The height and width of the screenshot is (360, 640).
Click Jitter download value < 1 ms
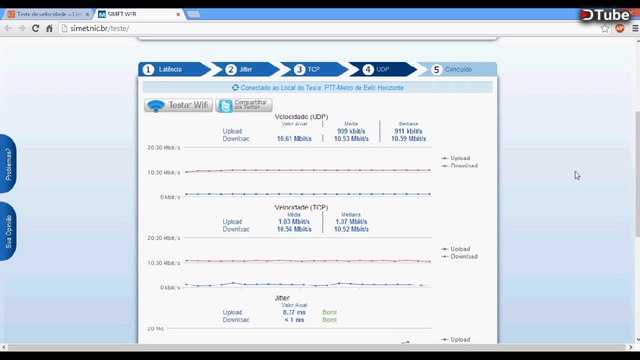294,320
